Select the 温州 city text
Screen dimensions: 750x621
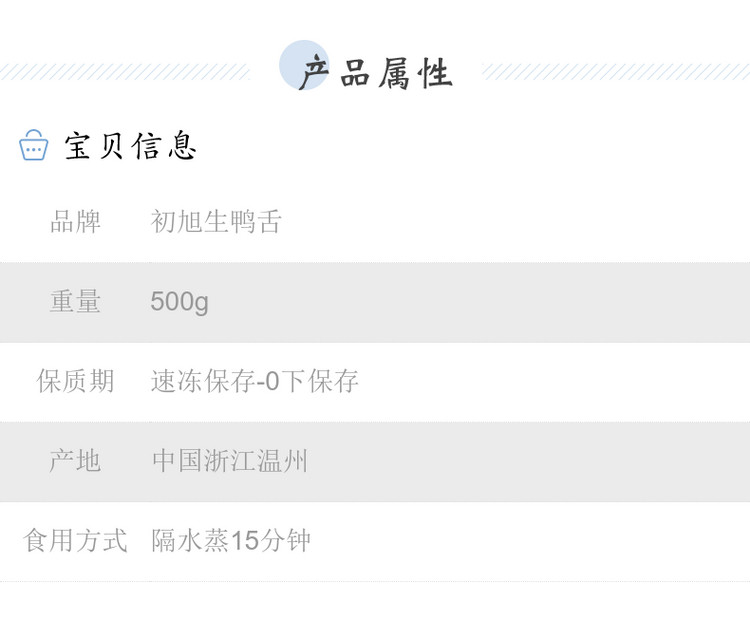click(x=282, y=461)
